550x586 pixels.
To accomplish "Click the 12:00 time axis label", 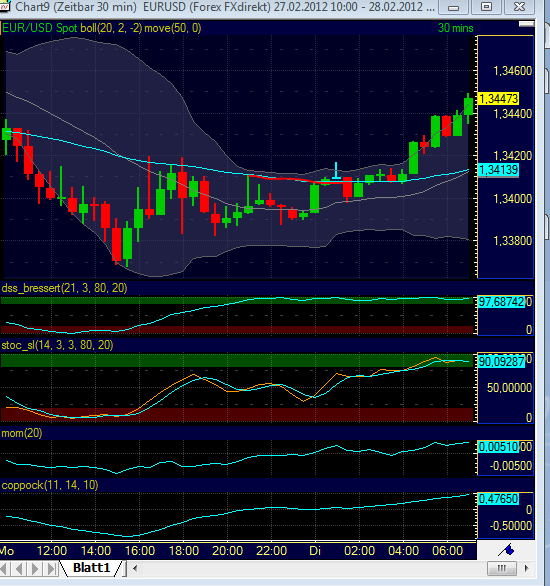I will click(52, 550).
